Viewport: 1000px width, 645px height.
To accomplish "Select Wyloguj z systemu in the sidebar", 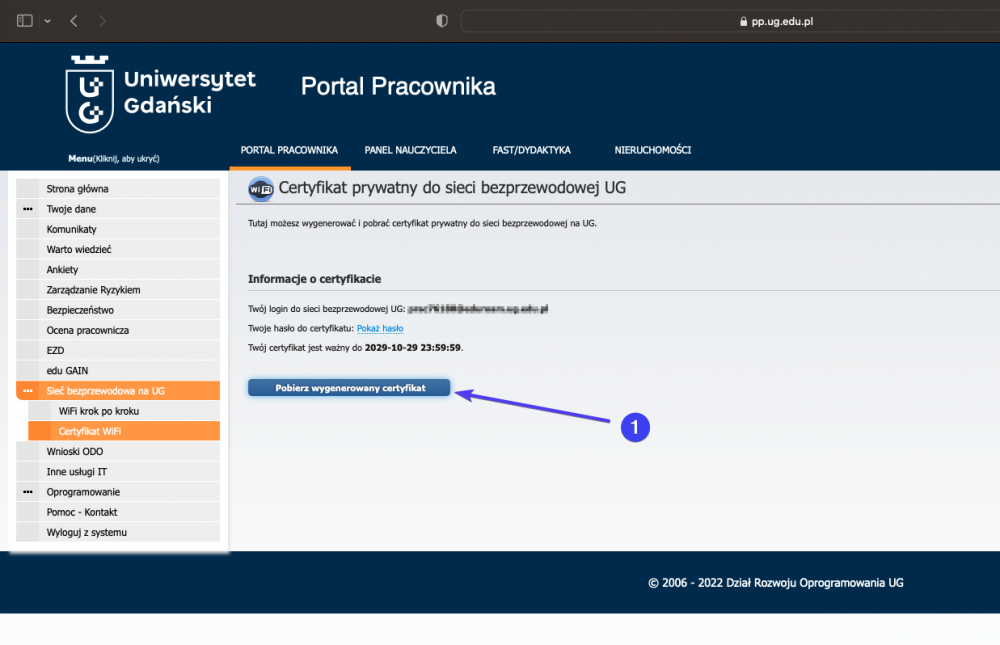I will coord(86,532).
